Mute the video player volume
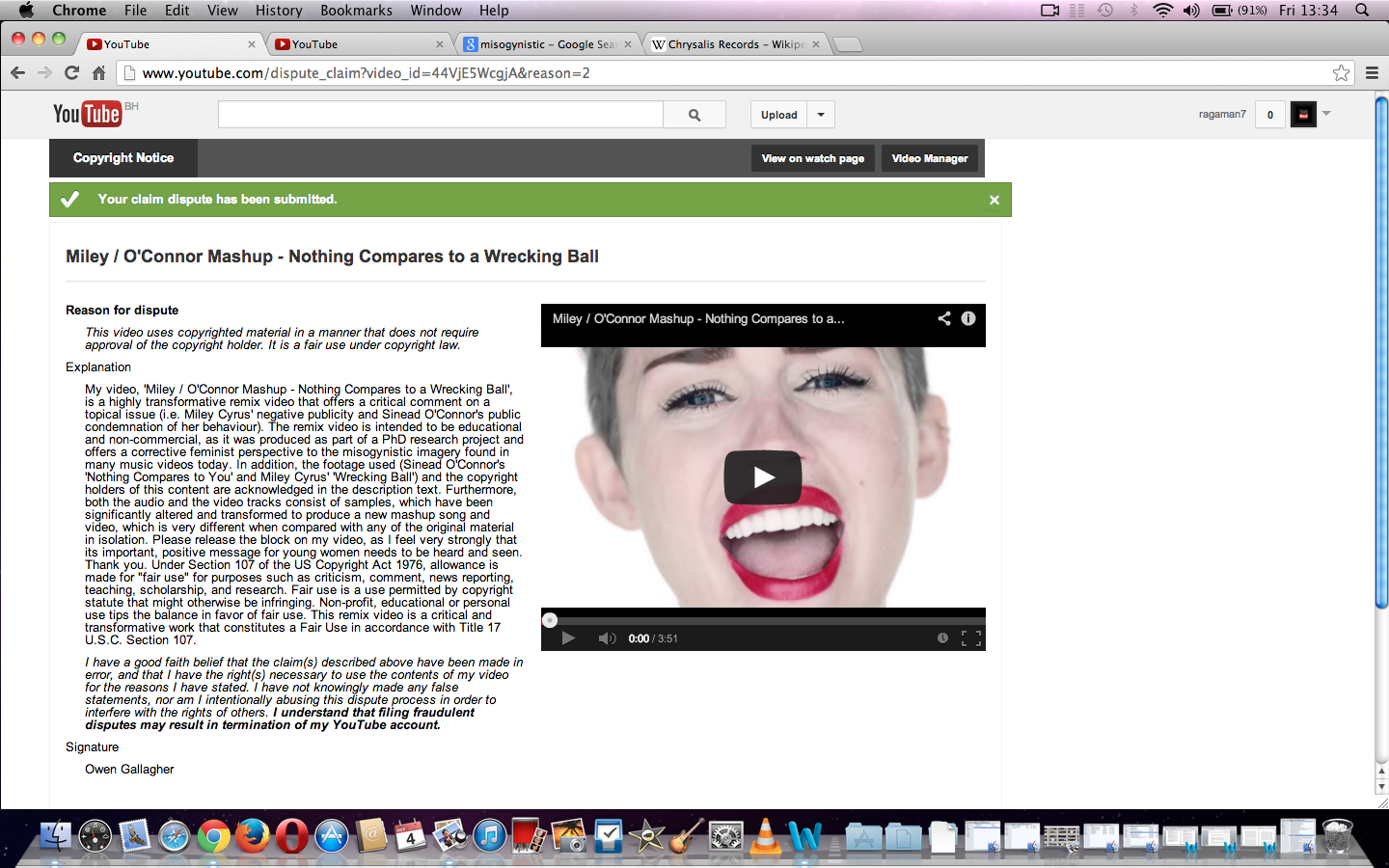Screen dimensions: 1389x868 [x=607, y=638]
